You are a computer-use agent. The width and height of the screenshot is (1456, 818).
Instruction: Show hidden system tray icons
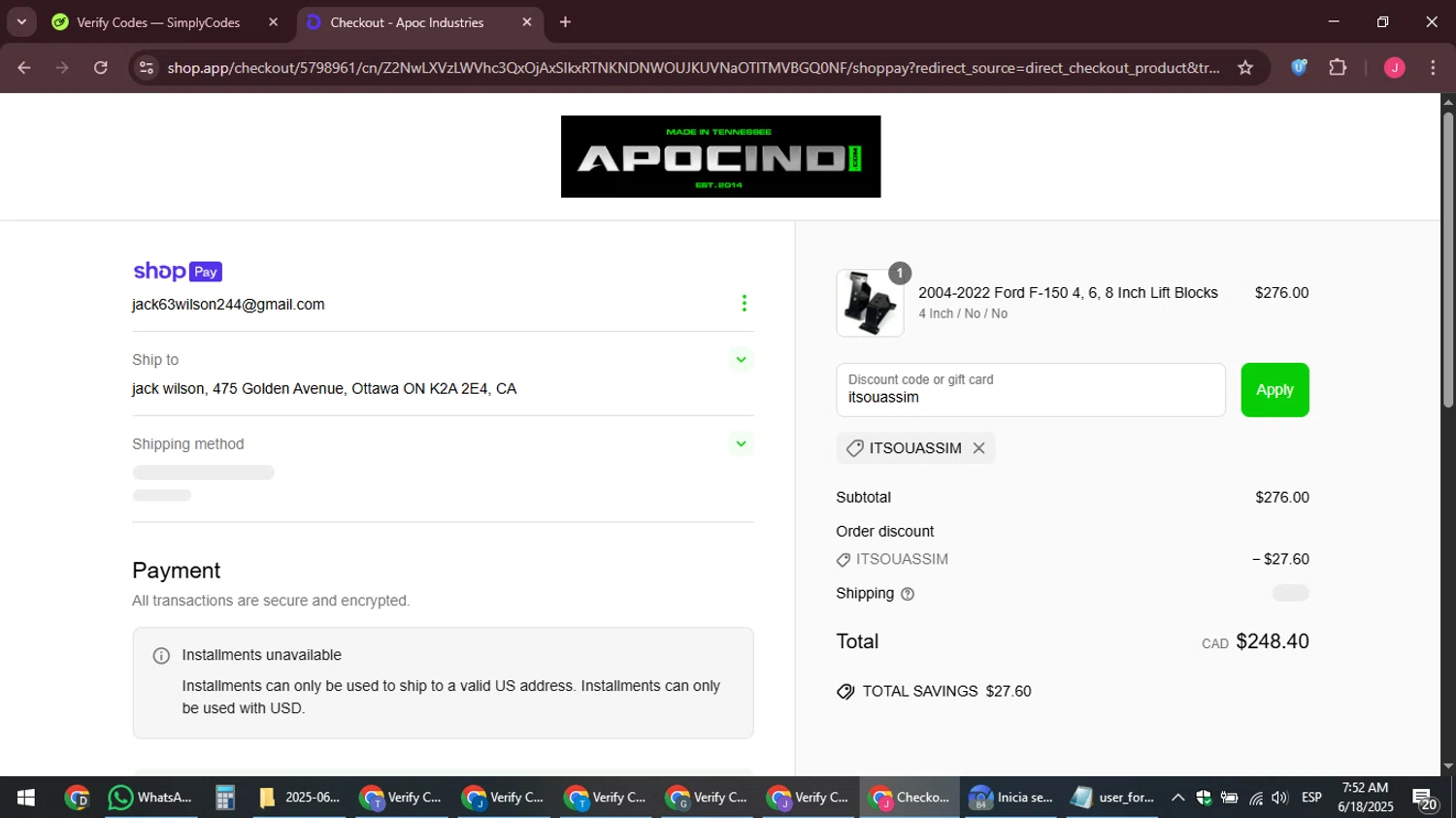tap(1177, 798)
